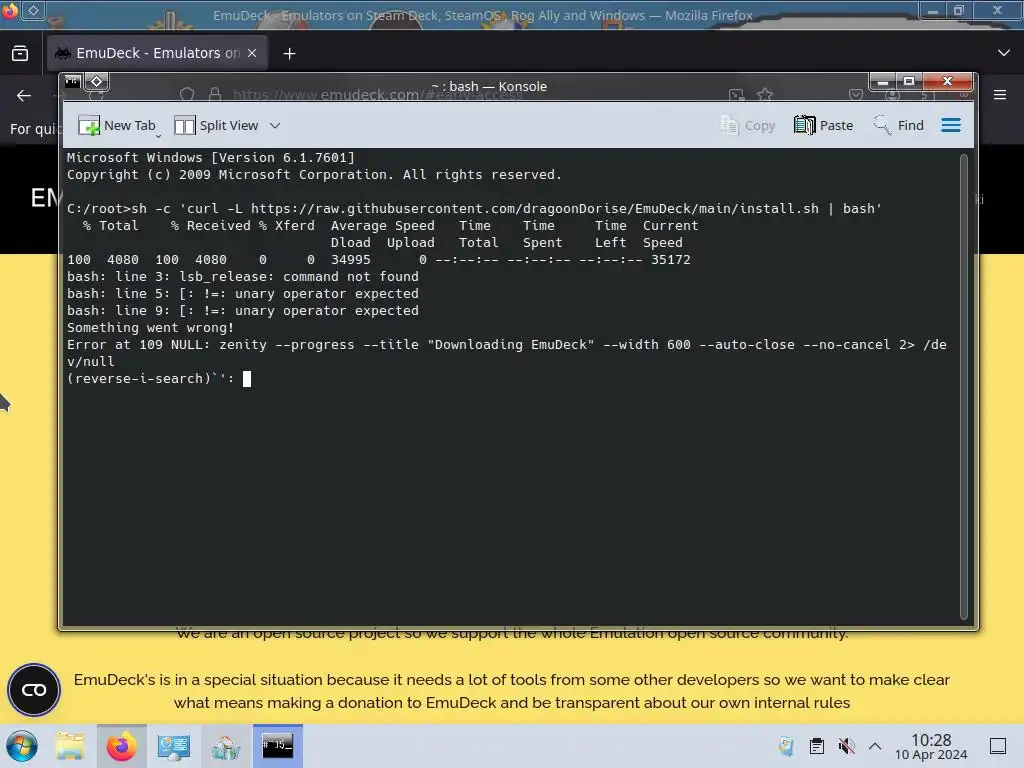Click the bookmark star icon in Firefox
Screen dimensions: 1024x768
click(765, 95)
